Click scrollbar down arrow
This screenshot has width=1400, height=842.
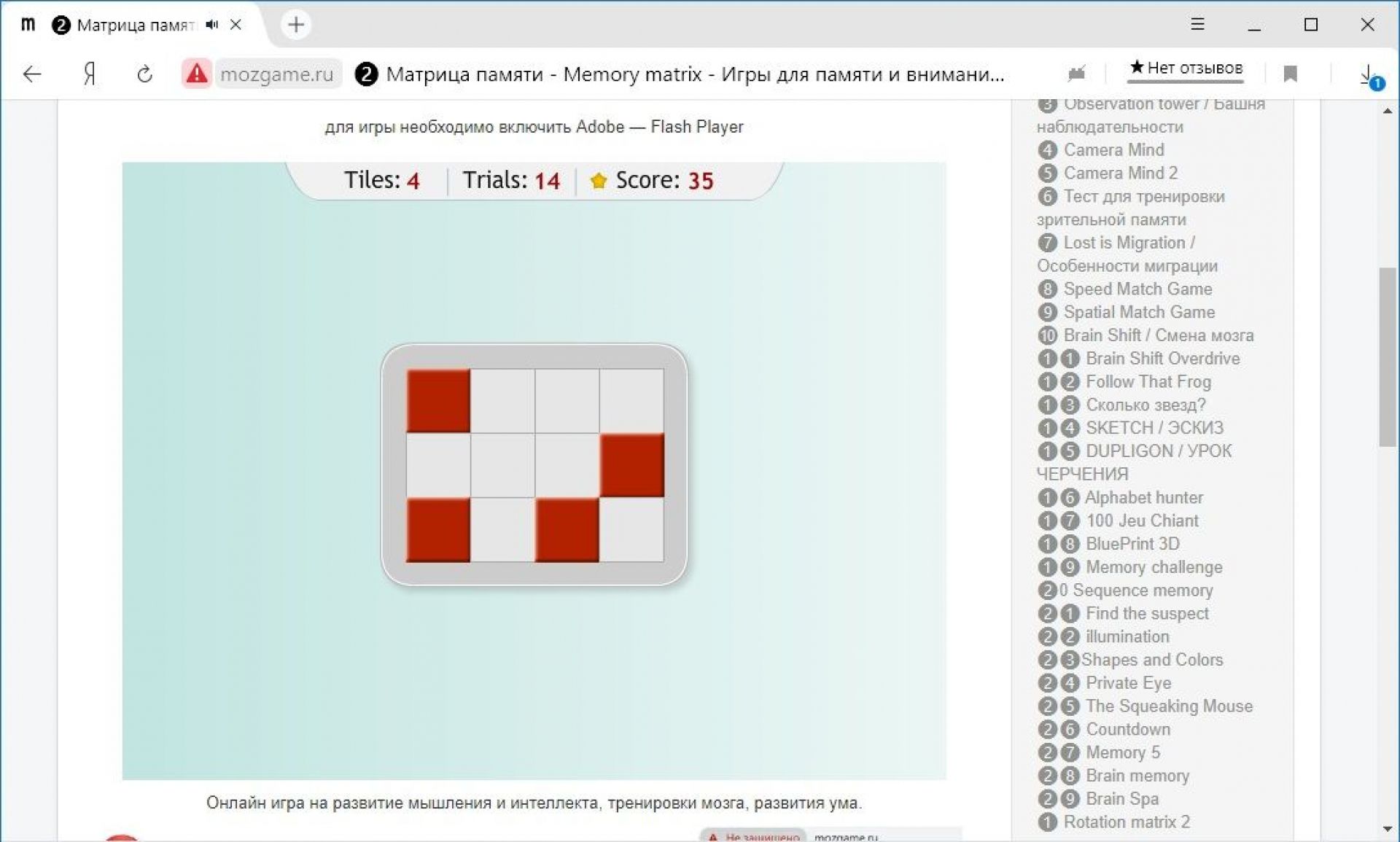click(x=1387, y=829)
